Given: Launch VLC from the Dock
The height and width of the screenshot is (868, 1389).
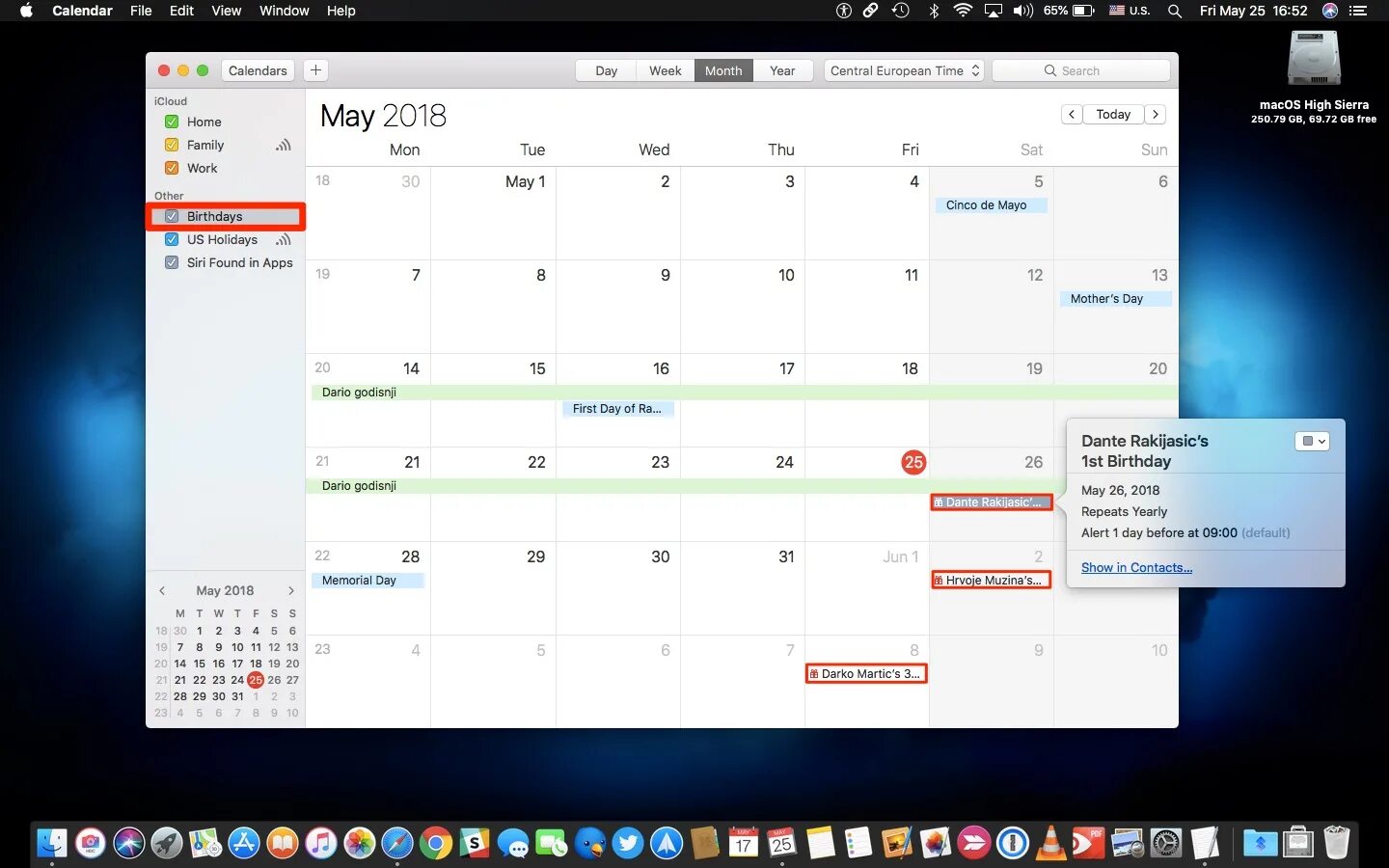Looking at the screenshot, I should [x=1050, y=843].
